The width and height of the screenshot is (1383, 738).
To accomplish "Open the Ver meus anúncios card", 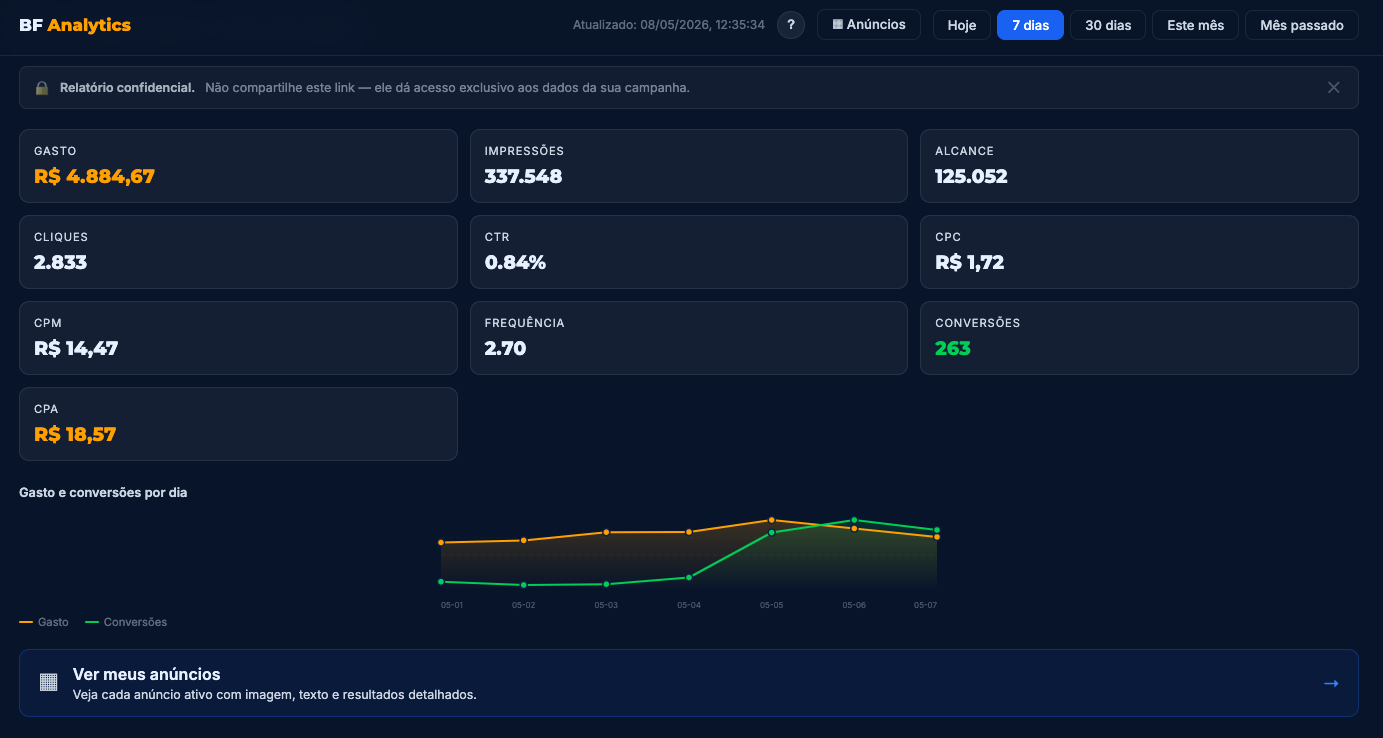I will (x=689, y=683).
